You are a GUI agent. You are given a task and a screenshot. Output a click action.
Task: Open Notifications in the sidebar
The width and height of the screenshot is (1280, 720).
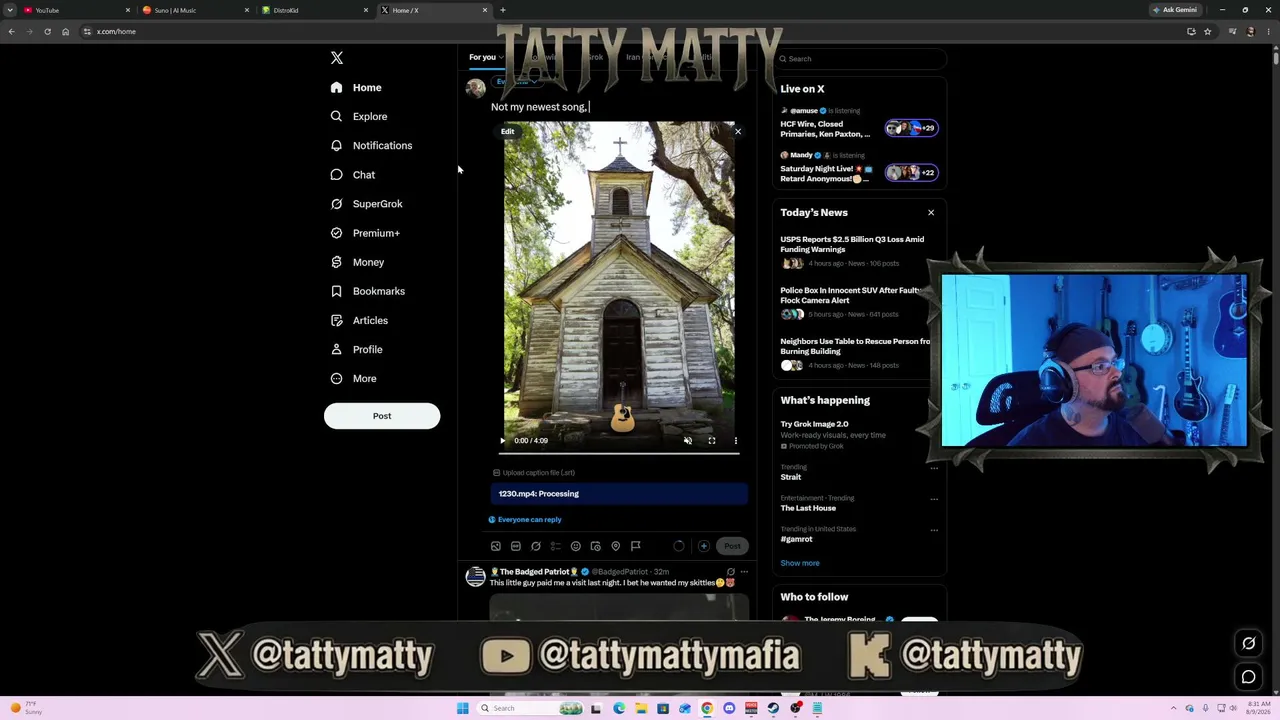pos(371,146)
